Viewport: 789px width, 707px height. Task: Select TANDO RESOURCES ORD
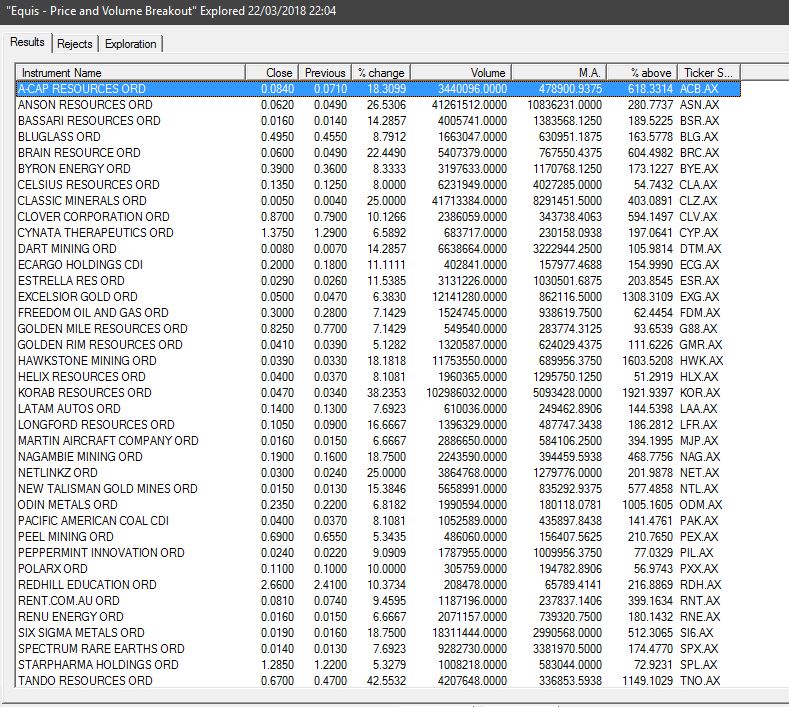tap(378, 681)
